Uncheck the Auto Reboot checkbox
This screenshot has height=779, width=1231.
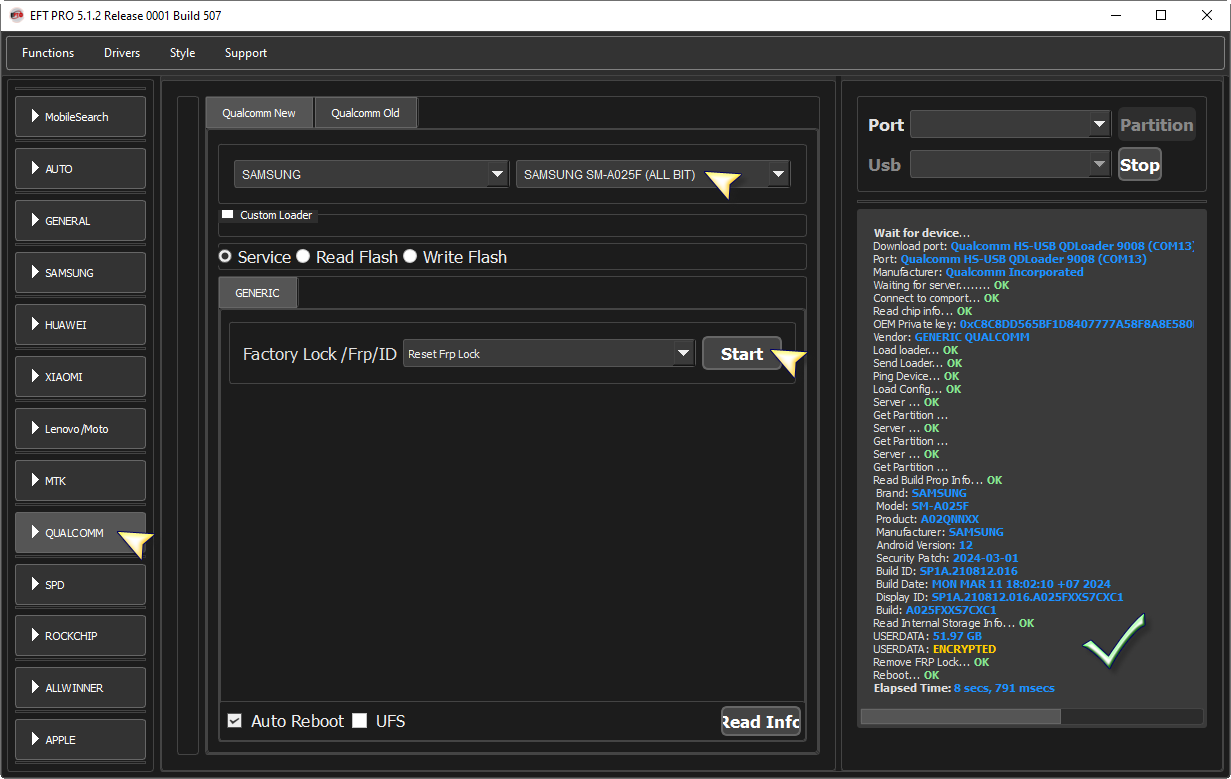pyautogui.click(x=235, y=721)
